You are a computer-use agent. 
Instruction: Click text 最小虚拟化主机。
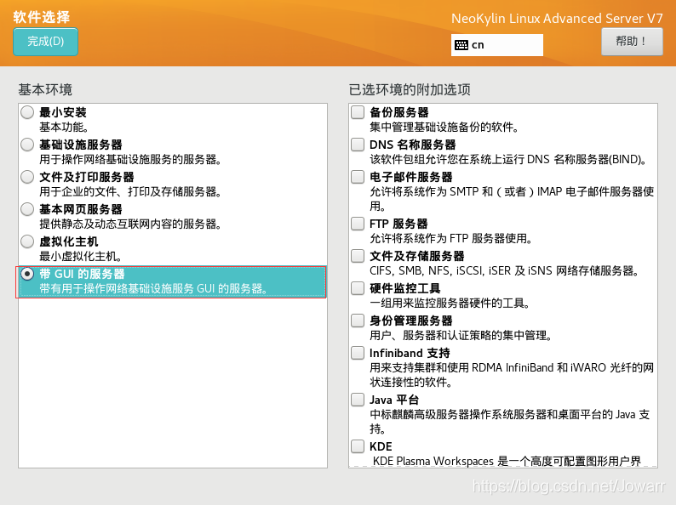(80, 256)
